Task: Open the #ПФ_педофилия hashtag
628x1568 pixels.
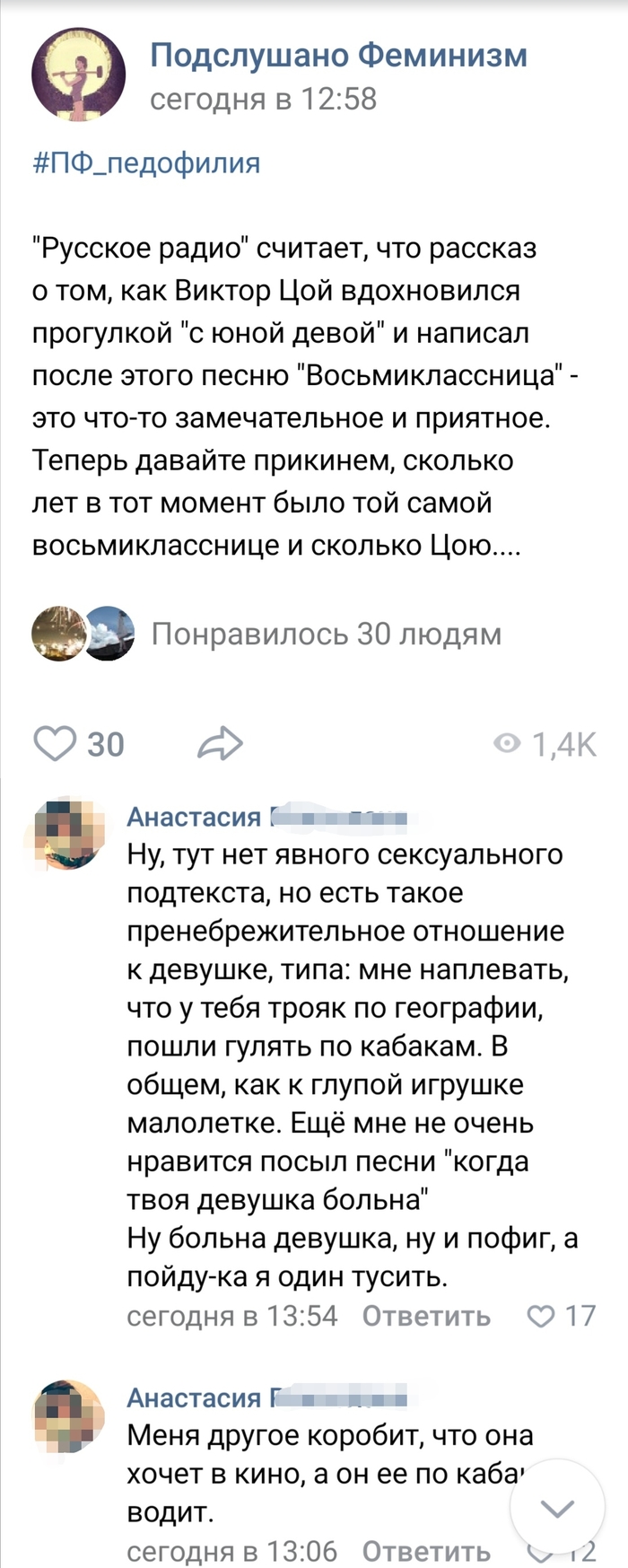Action: click(146, 163)
